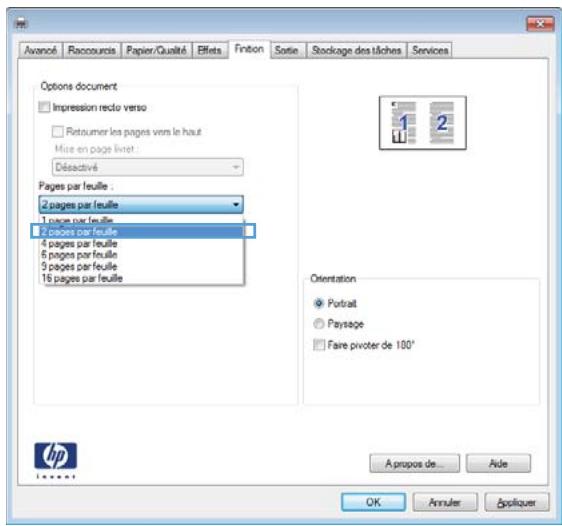Switch to the Raccourcis tab
562x526 pixels.
coord(92,50)
